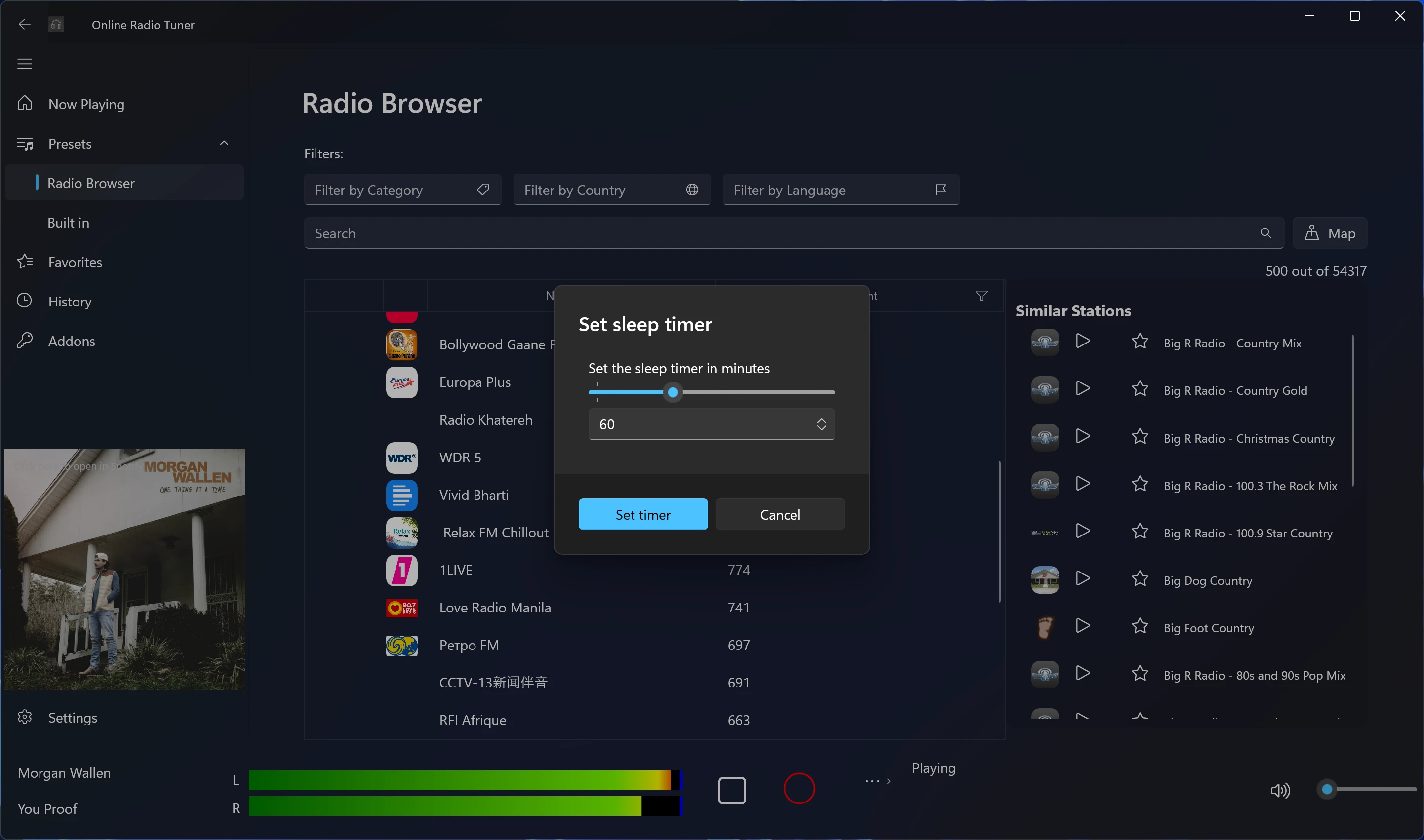Play Big R Radio - Country Gold
This screenshot has height=840, width=1424.
point(1083,388)
